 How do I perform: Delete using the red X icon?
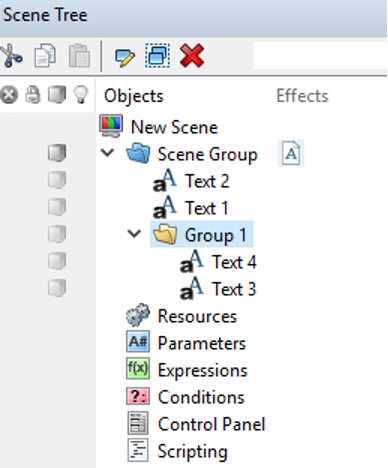192,56
